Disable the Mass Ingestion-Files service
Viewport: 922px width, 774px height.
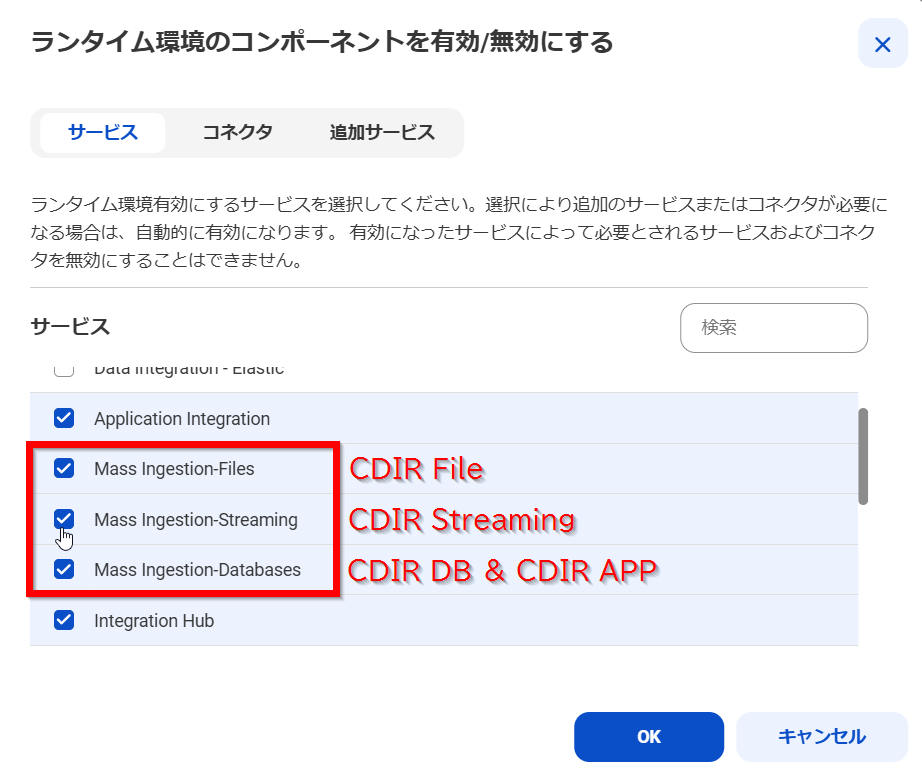tap(64, 468)
